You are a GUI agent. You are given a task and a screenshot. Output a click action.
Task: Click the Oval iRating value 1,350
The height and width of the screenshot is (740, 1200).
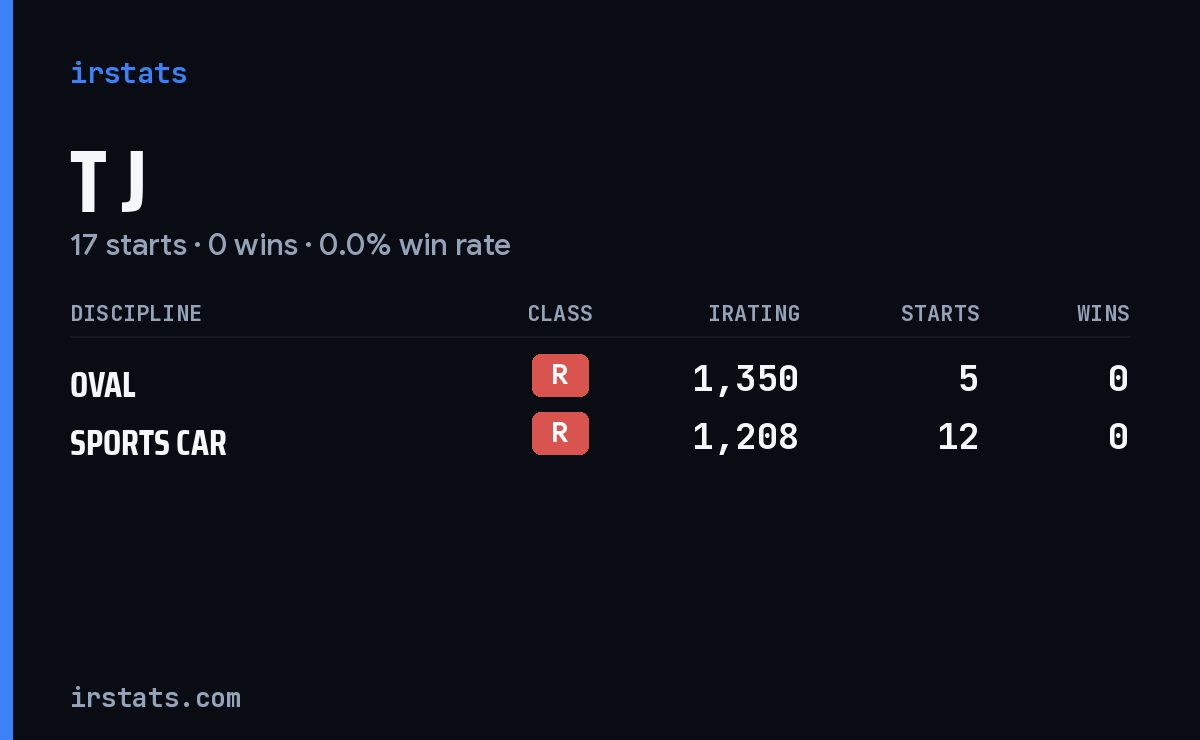(x=745, y=379)
